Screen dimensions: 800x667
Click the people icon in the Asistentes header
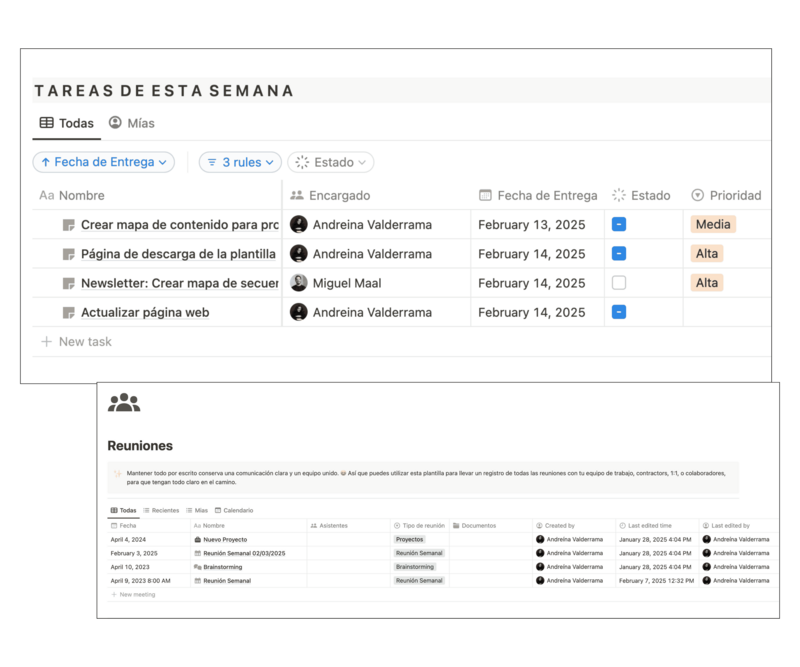pyautogui.click(x=314, y=526)
